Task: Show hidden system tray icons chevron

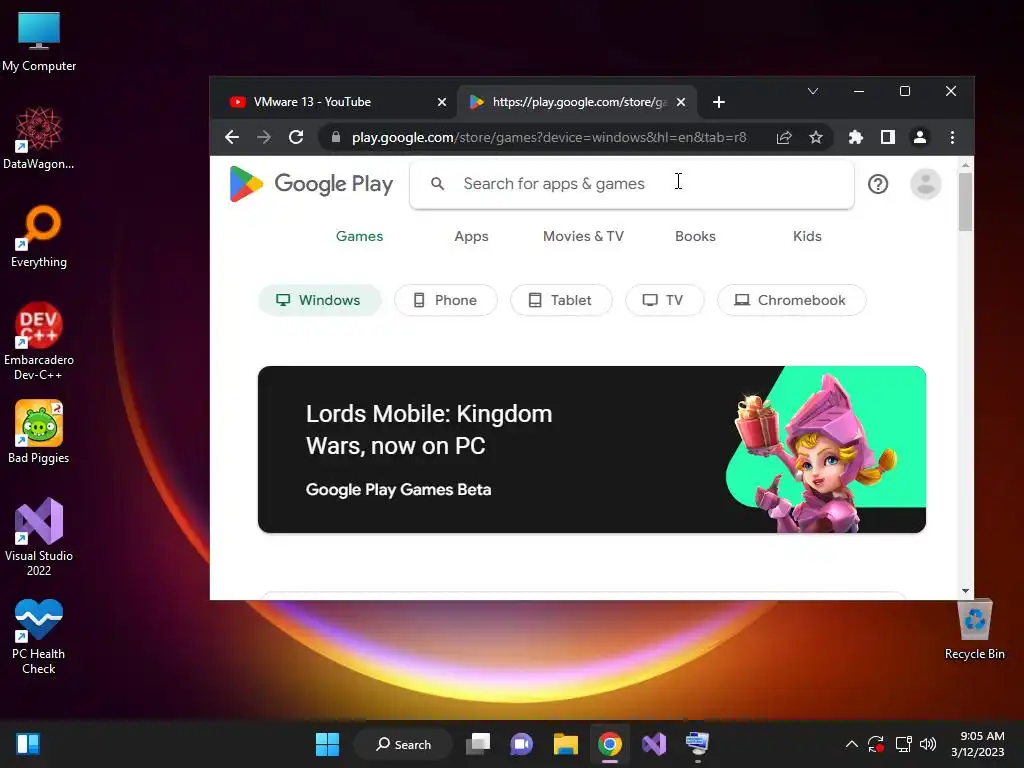Action: pyautogui.click(x=852, y=744)
